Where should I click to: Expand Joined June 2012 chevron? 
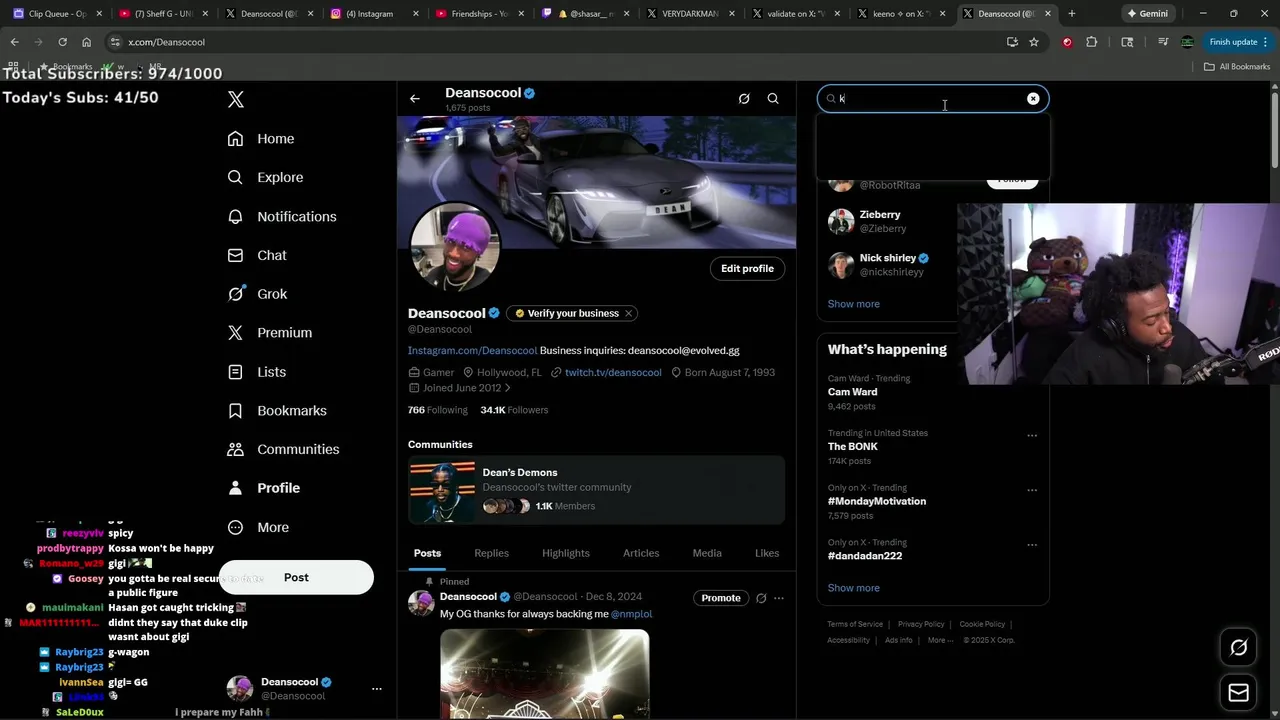click(507, 388)
